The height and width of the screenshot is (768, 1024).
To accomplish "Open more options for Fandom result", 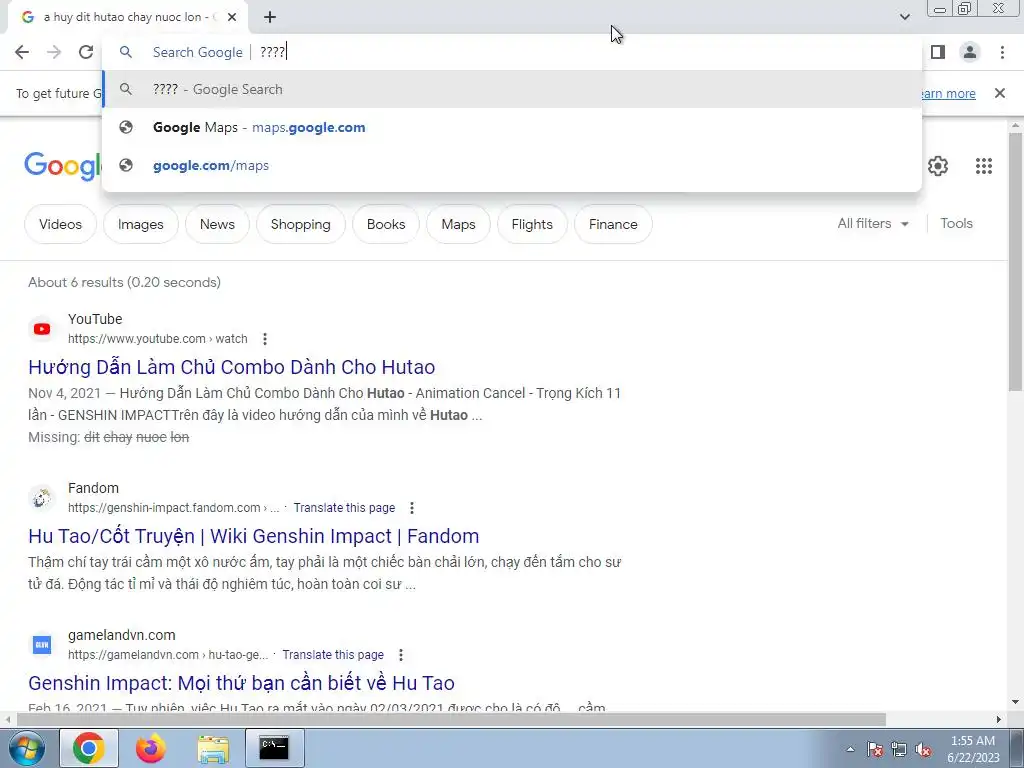I will point(411,507).
